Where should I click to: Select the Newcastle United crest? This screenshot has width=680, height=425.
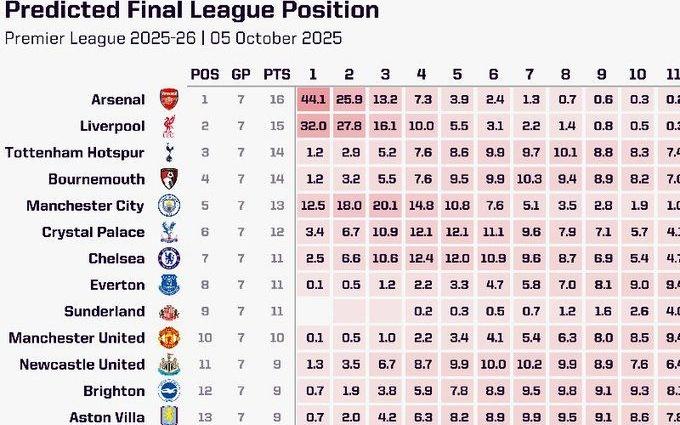[169, 364]
